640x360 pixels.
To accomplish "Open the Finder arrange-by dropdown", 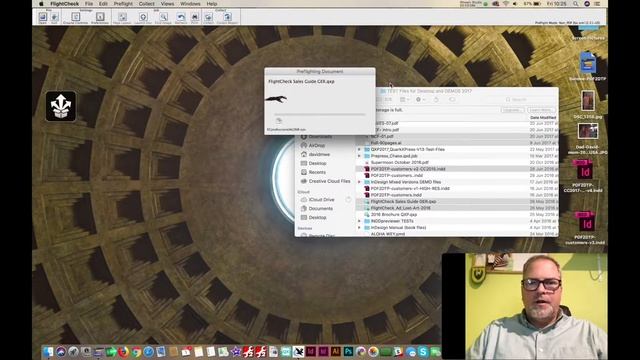I will 404,99.
